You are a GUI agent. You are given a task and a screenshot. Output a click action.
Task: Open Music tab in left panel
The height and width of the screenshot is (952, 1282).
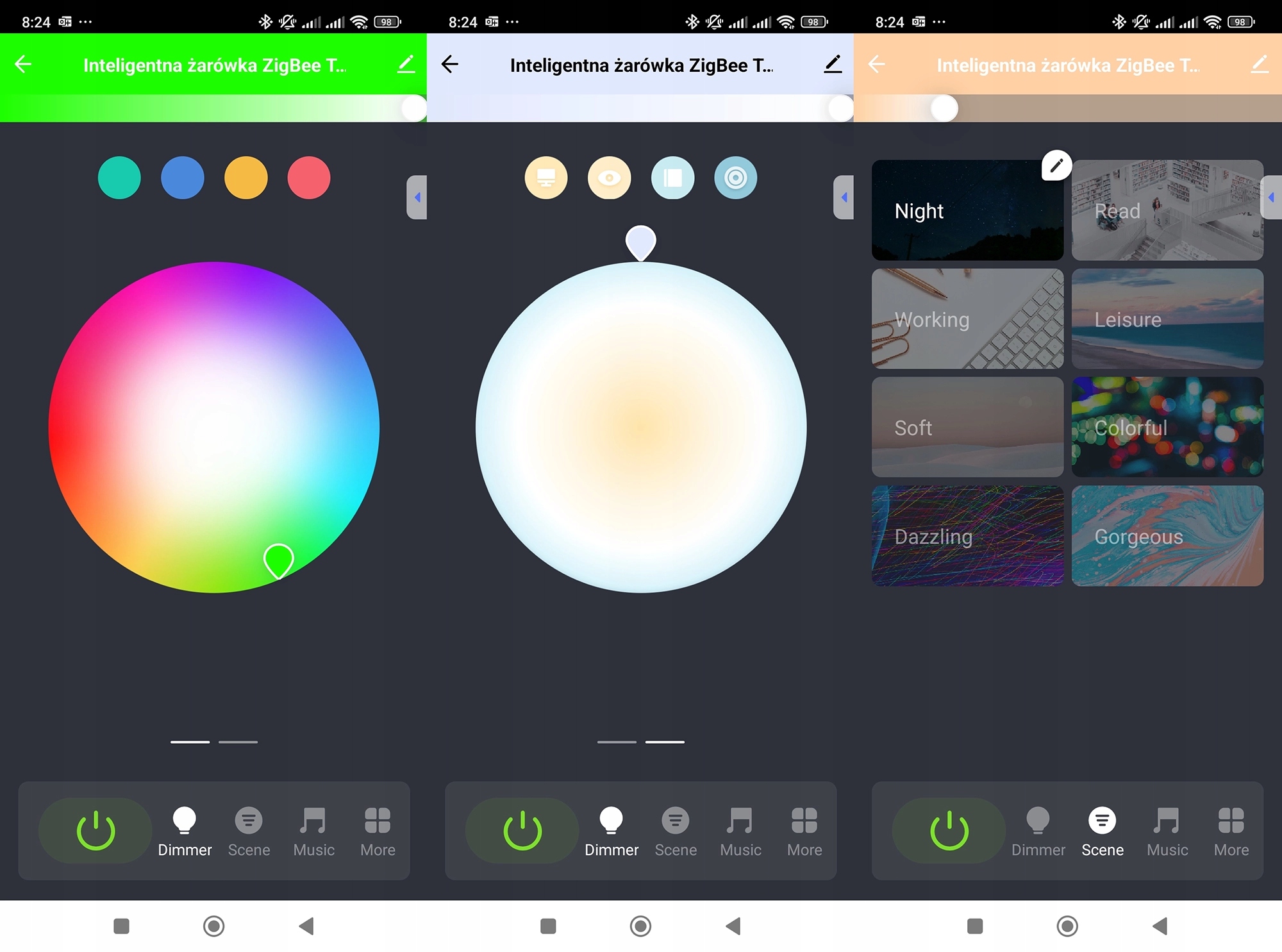point(313,831)
